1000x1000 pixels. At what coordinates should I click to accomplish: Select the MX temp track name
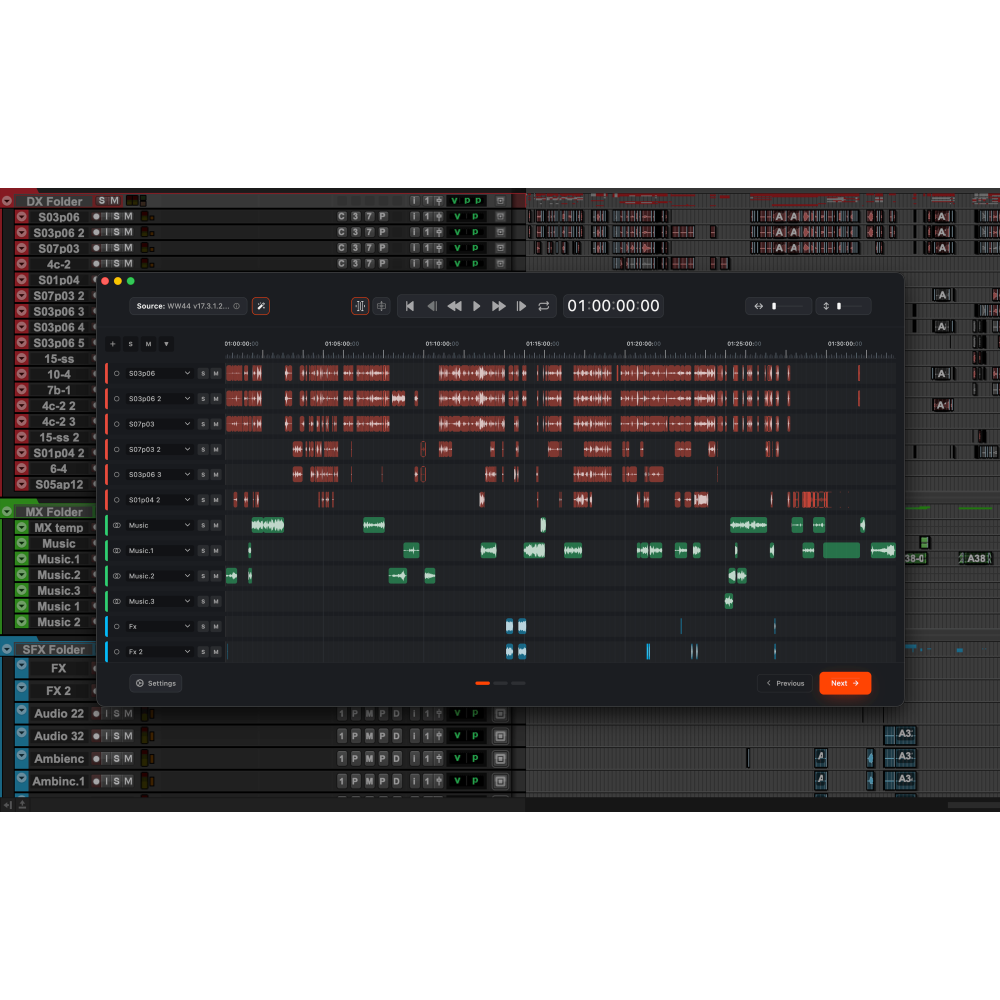59,528
